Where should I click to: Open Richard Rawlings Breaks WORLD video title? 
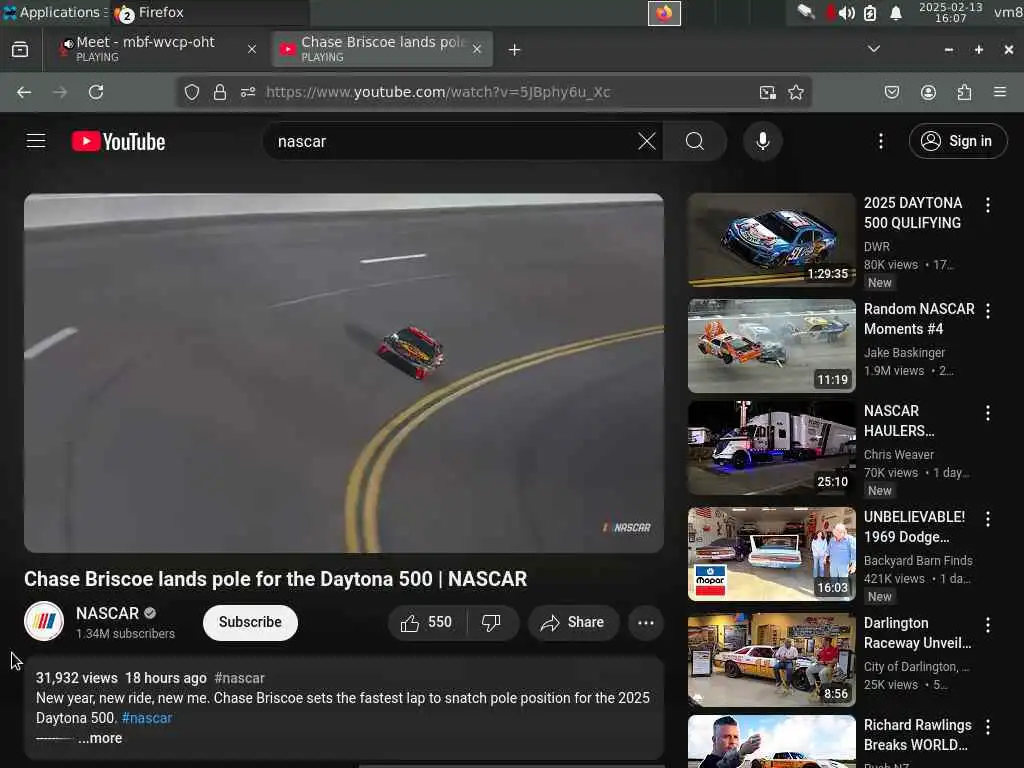point(918,735)
